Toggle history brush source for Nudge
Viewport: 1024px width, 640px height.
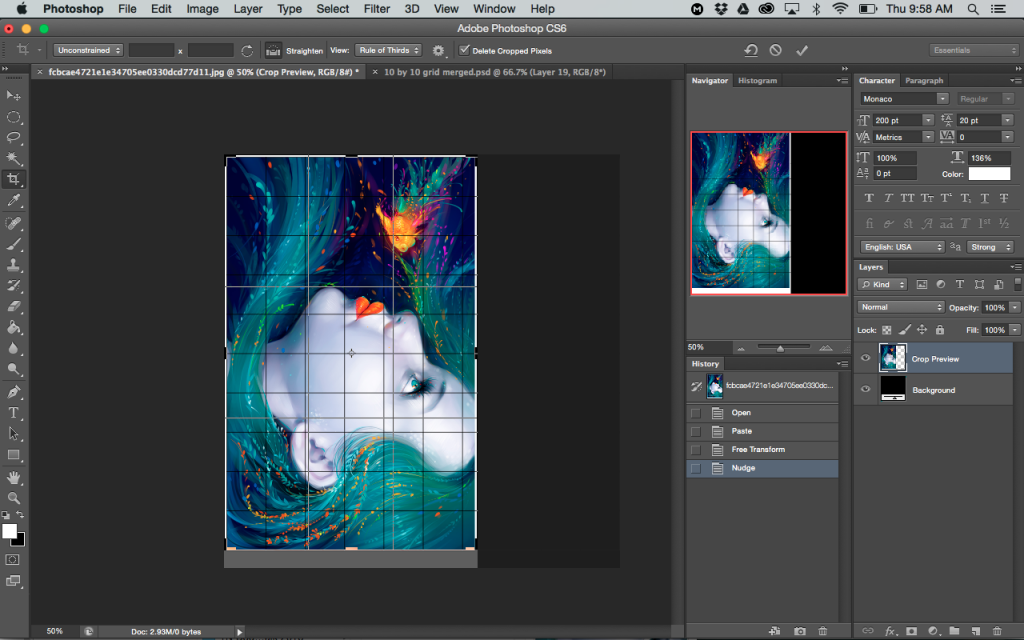click(x=696, y=468)
